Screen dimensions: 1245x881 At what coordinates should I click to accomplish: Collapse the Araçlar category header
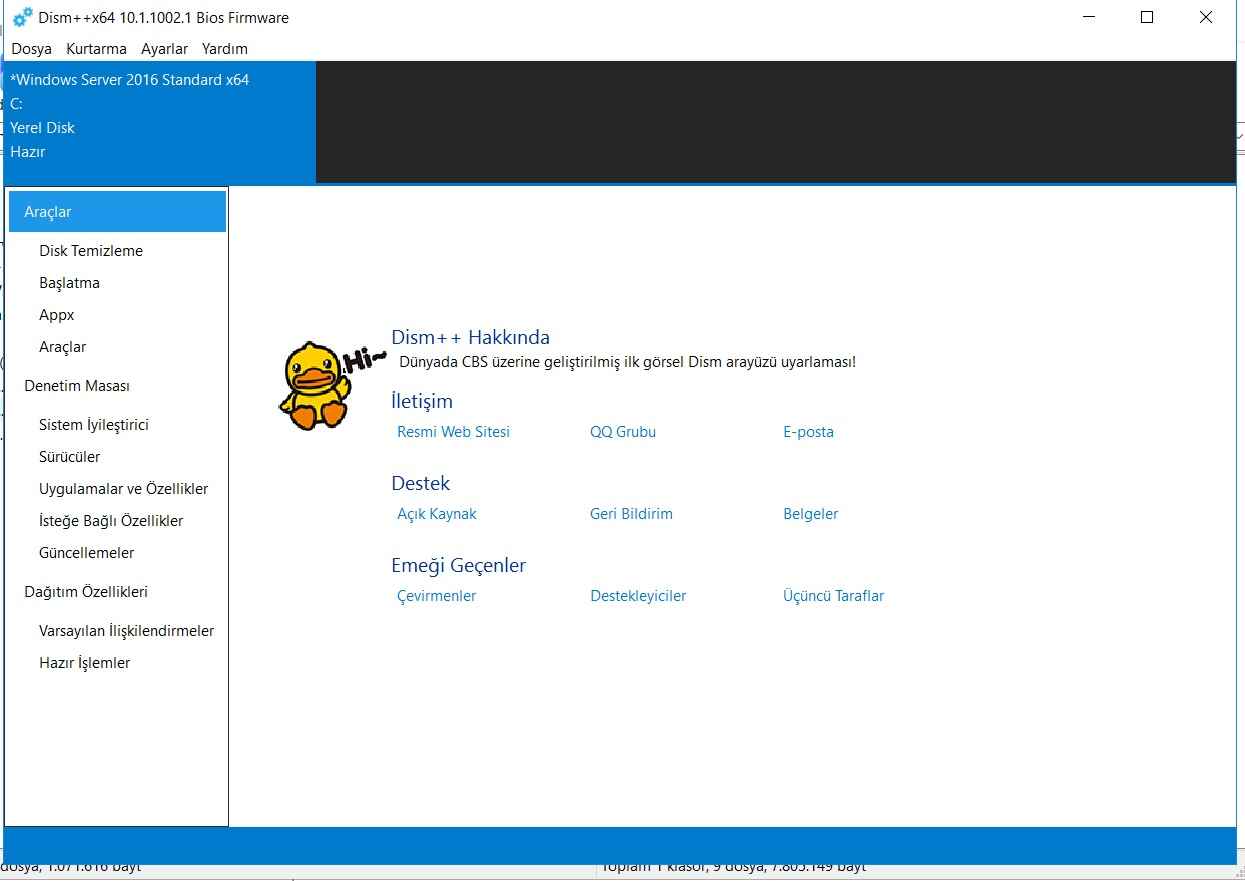(117, 212)
